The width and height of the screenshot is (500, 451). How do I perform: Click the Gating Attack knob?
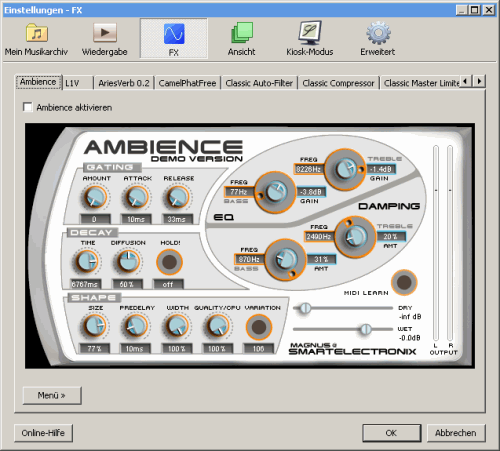(136, 197)
